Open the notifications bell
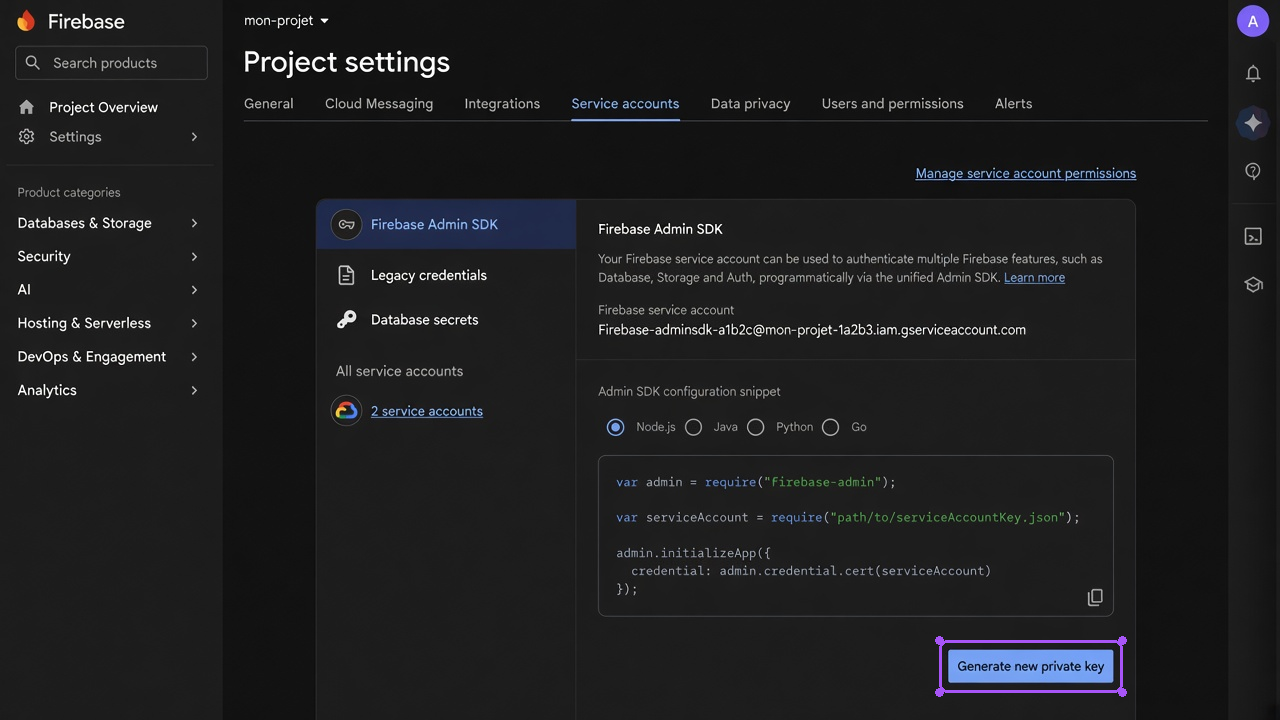Image resolution: width=1280 pixels, height=720 pixels. pos(1253,73)
